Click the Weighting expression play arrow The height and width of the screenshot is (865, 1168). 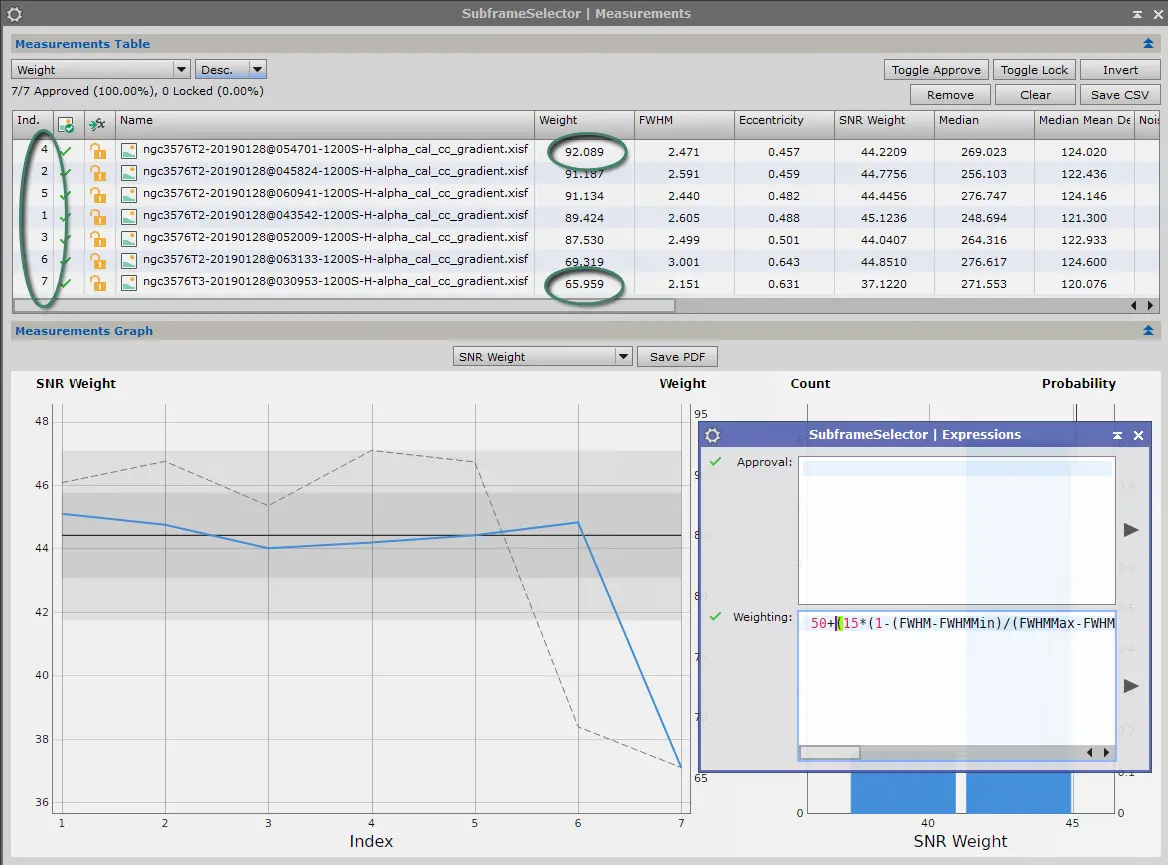tap(1131, 685)
